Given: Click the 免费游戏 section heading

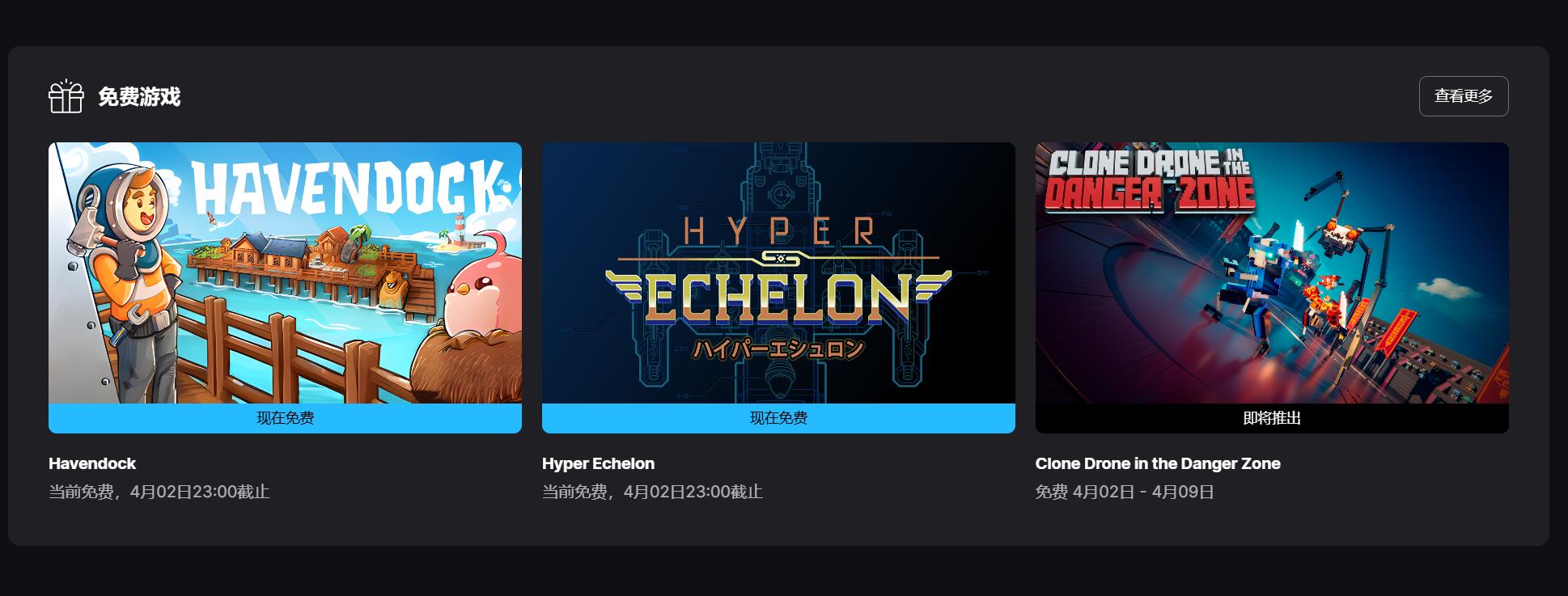Looking at the screenshot, I should click(x=139, y=97).
